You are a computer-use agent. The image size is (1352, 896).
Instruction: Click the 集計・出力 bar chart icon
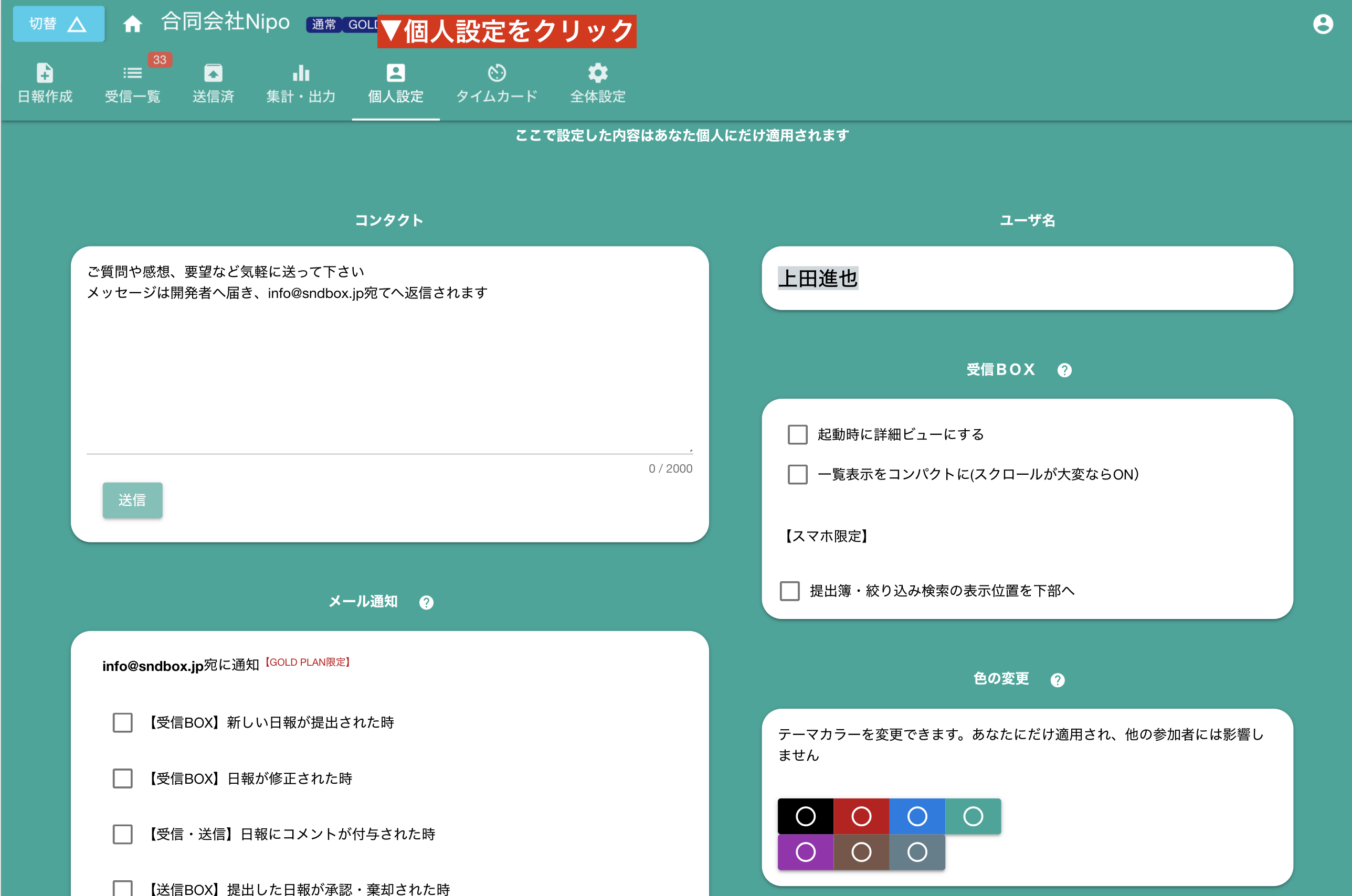pos(301,72)
